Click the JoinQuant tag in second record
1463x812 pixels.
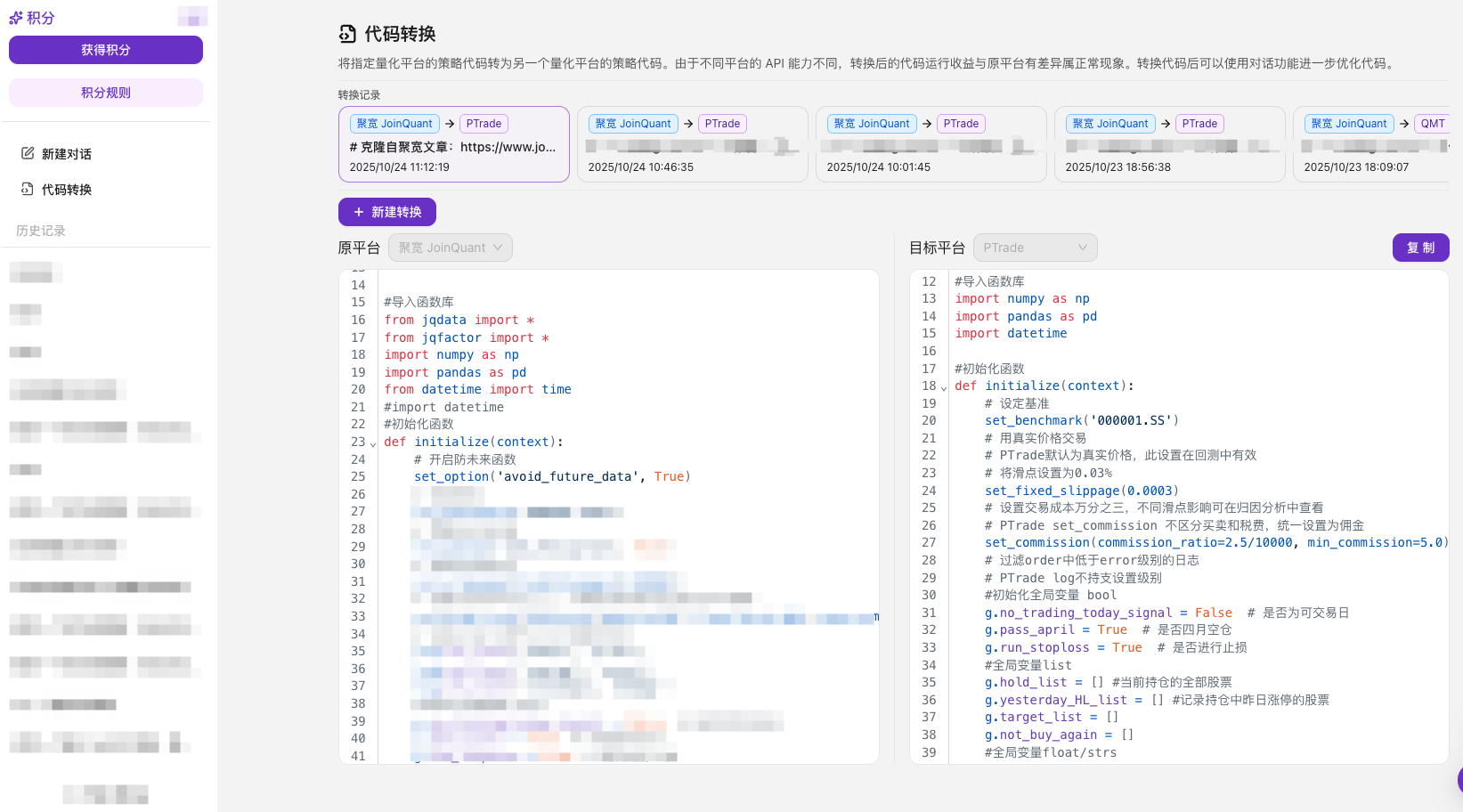633,124
